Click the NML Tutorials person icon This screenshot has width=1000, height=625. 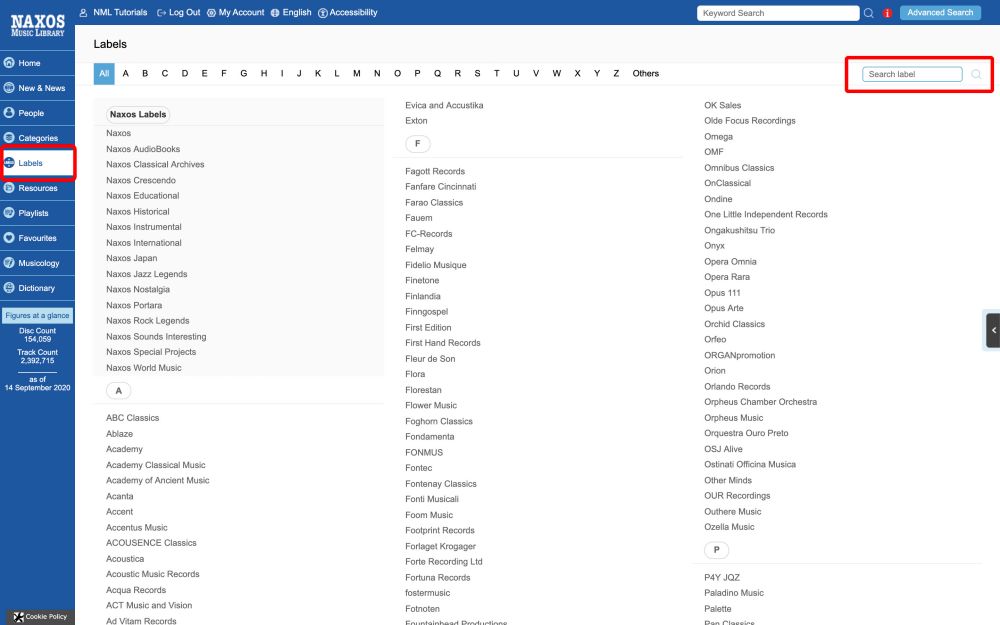click(84, 12)
